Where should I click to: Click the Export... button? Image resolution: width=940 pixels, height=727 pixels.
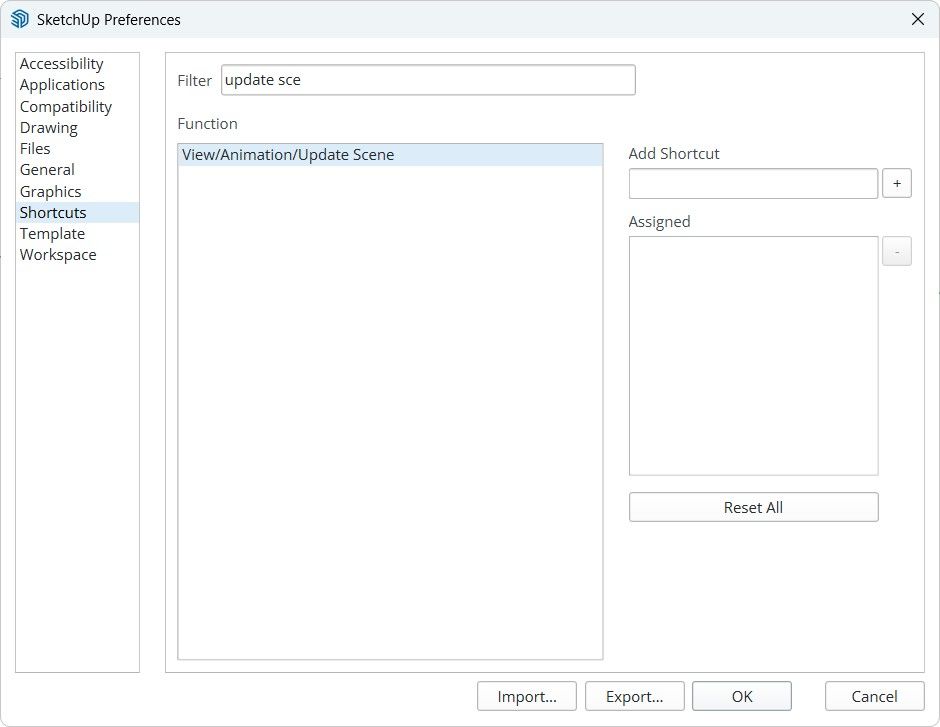tap(634, 696)
